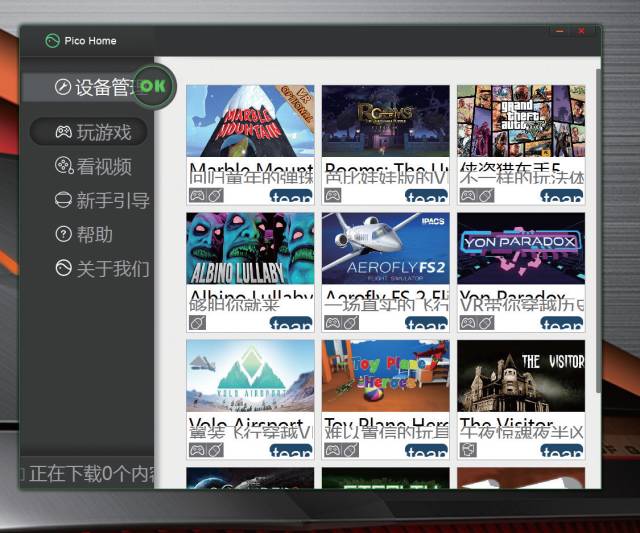Open The Visitor game thumbnail
Viewport: 640px width, 533px height.
(521, 376)
